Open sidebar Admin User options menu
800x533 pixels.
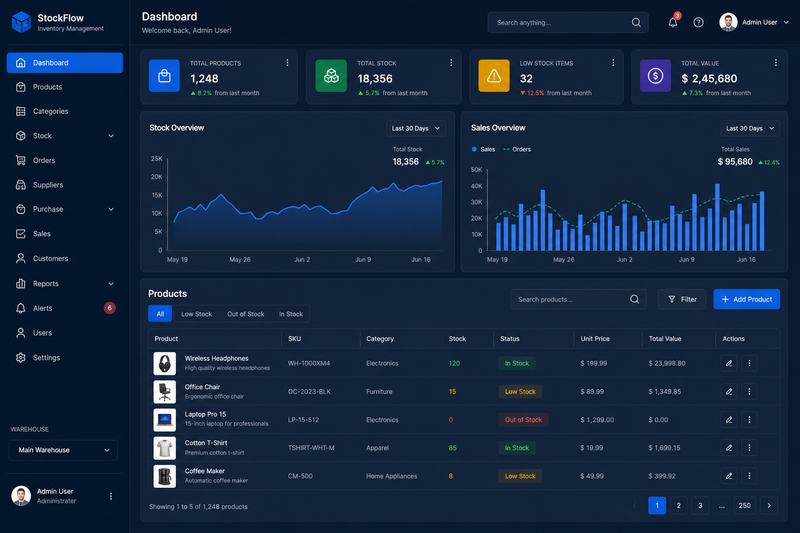point(111,496)
